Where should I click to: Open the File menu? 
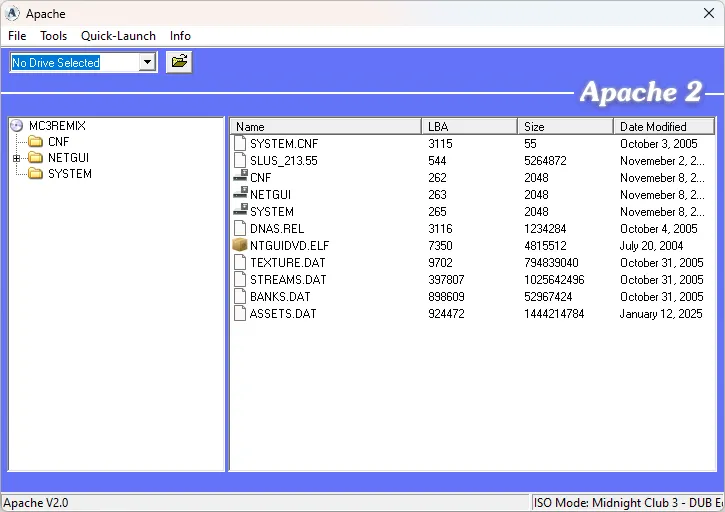coord(17,36)
